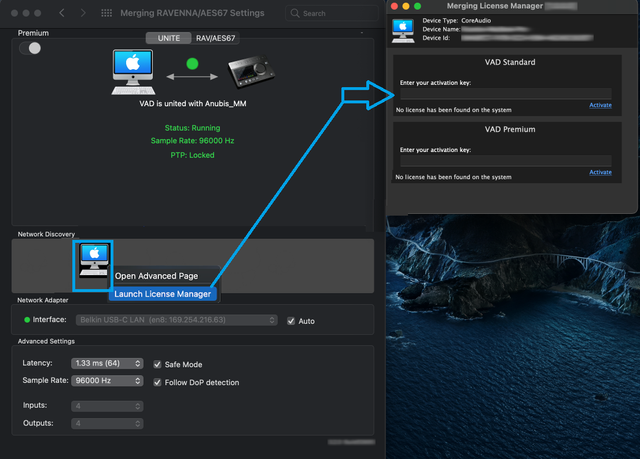
Task: Click the Status: Running text
Action: point(192,128)
